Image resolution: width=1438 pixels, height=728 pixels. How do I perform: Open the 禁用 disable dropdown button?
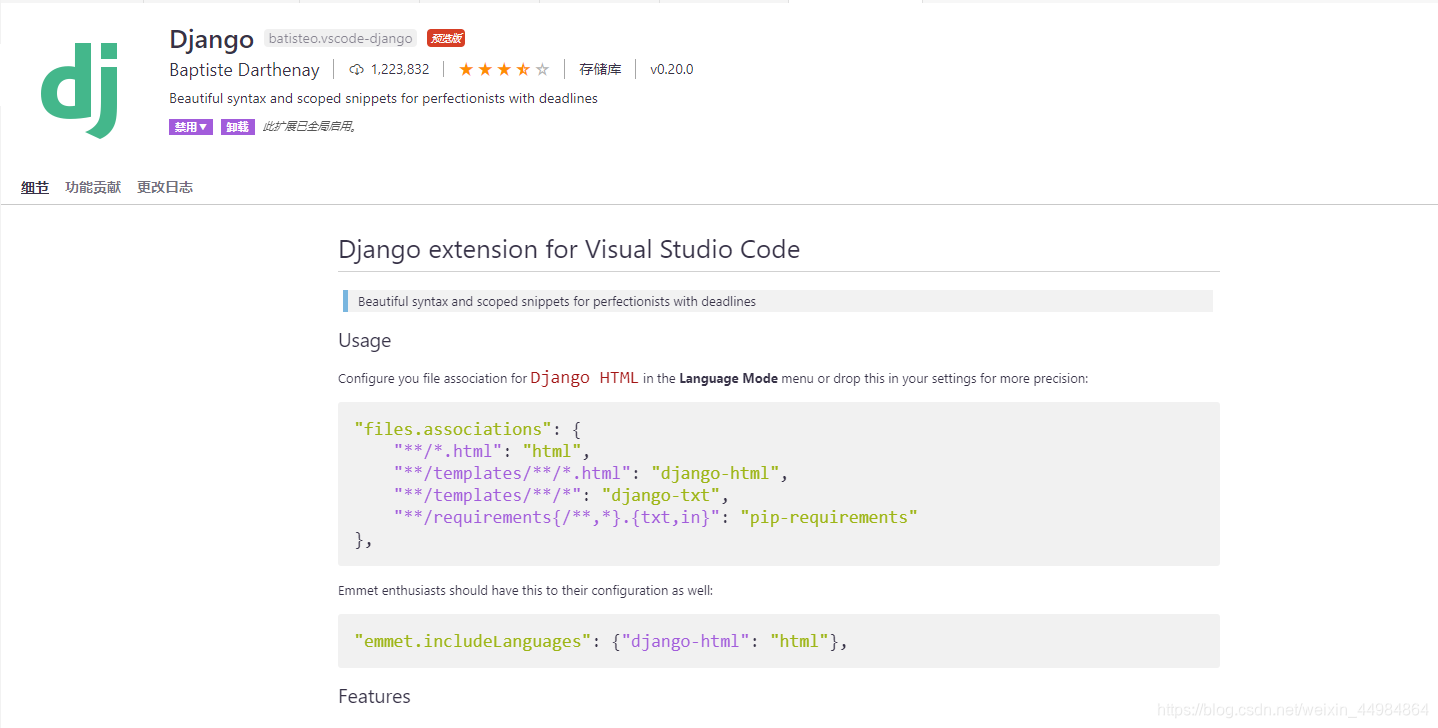click(191, 127)
